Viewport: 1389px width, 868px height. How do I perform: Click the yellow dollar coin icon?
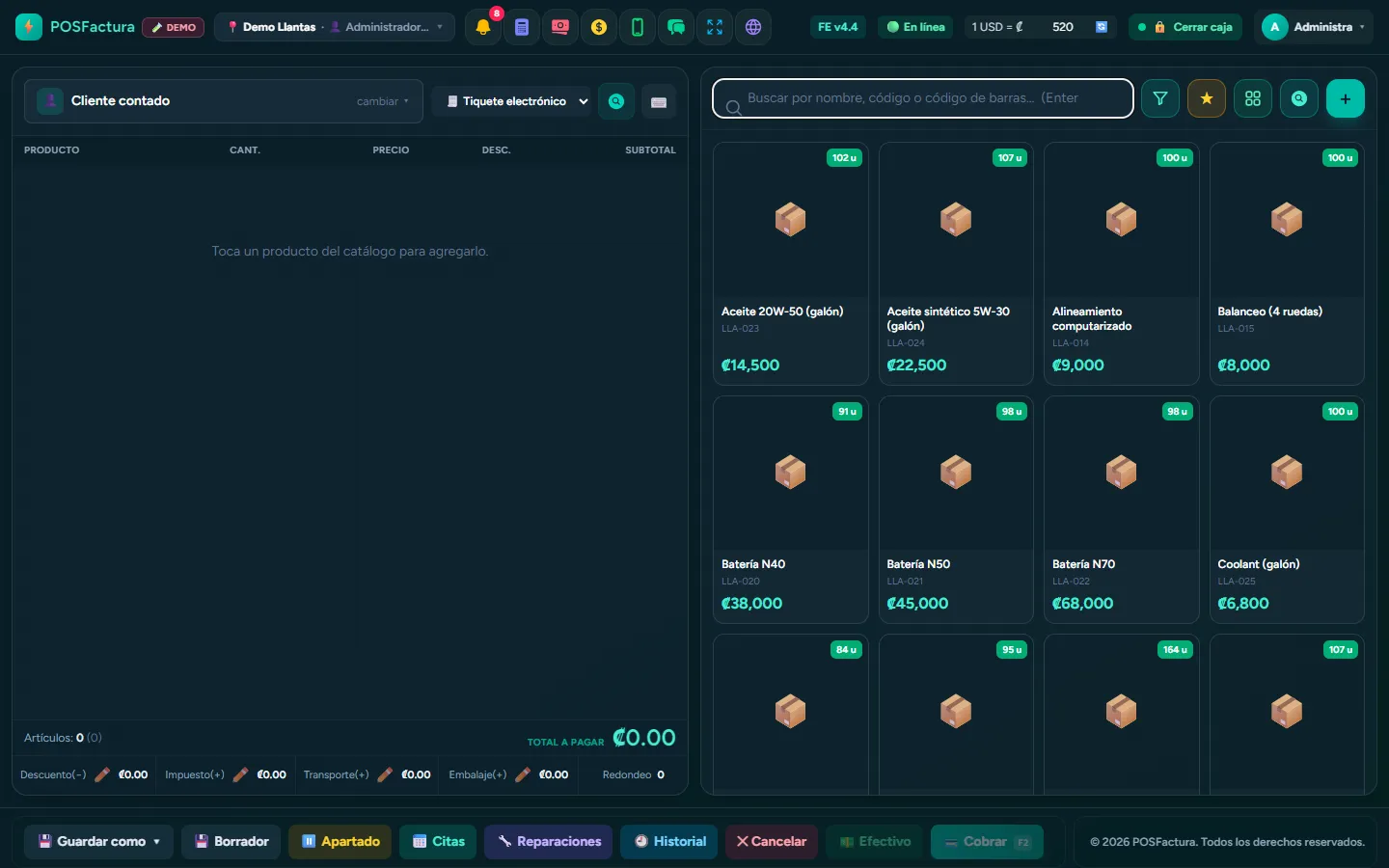point(599,27)
